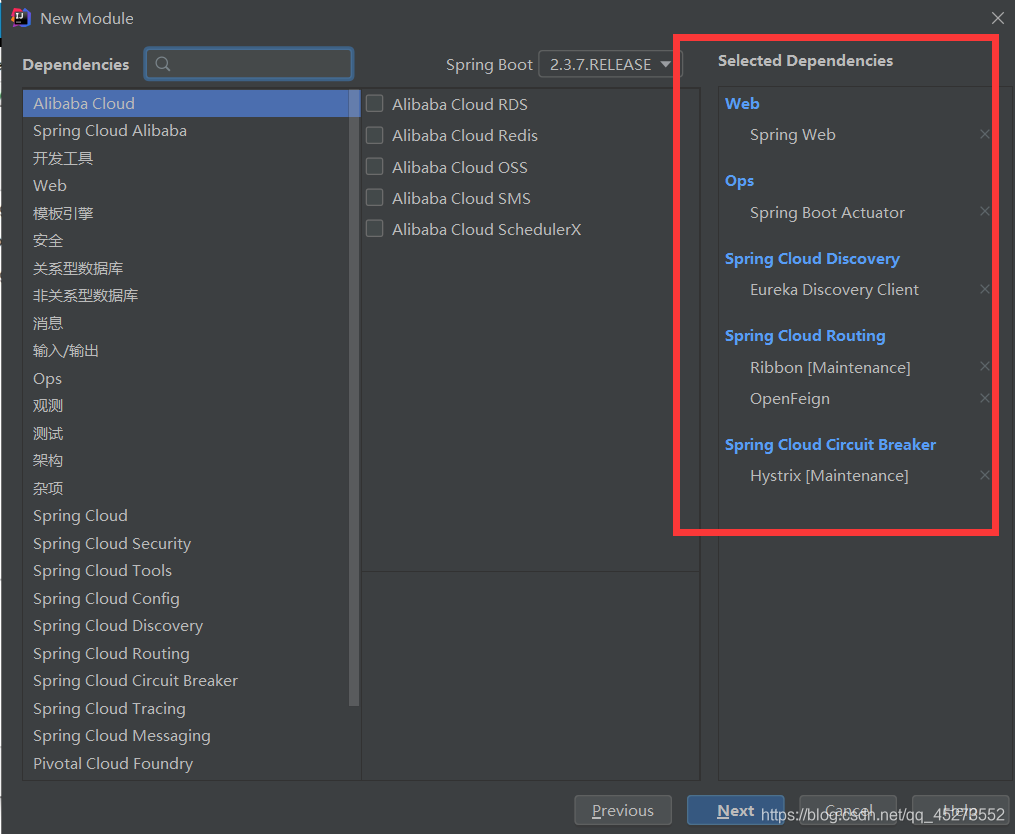Image resolution: width=1015 pixels, height=834 pixels.
Task: Click Hystrix [Maintenance] selected entry
Action: 829,476
